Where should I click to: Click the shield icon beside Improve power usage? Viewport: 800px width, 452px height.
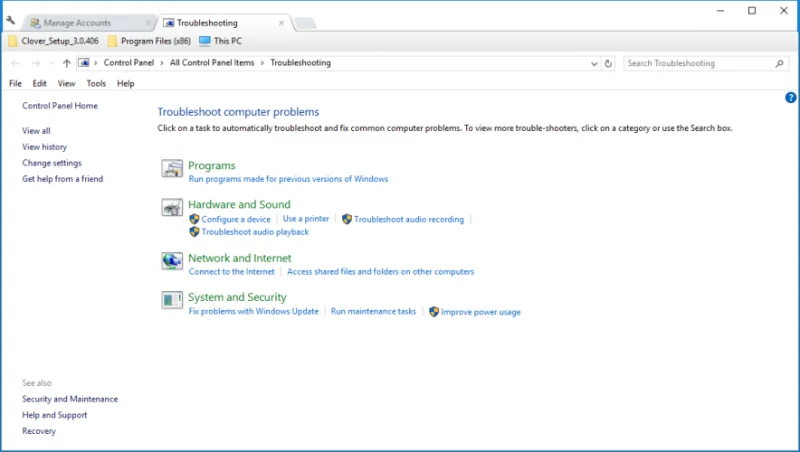coord(434,312)
